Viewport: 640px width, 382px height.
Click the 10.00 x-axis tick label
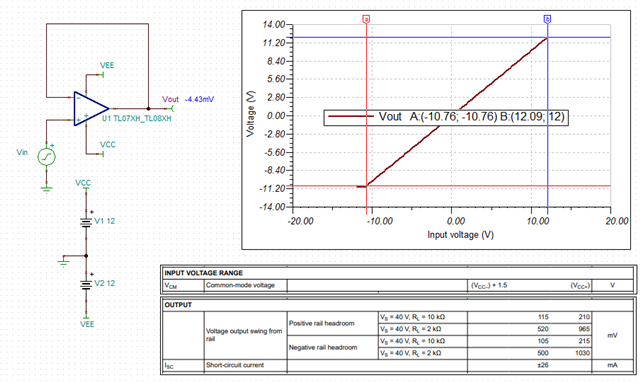click(538, 221)
